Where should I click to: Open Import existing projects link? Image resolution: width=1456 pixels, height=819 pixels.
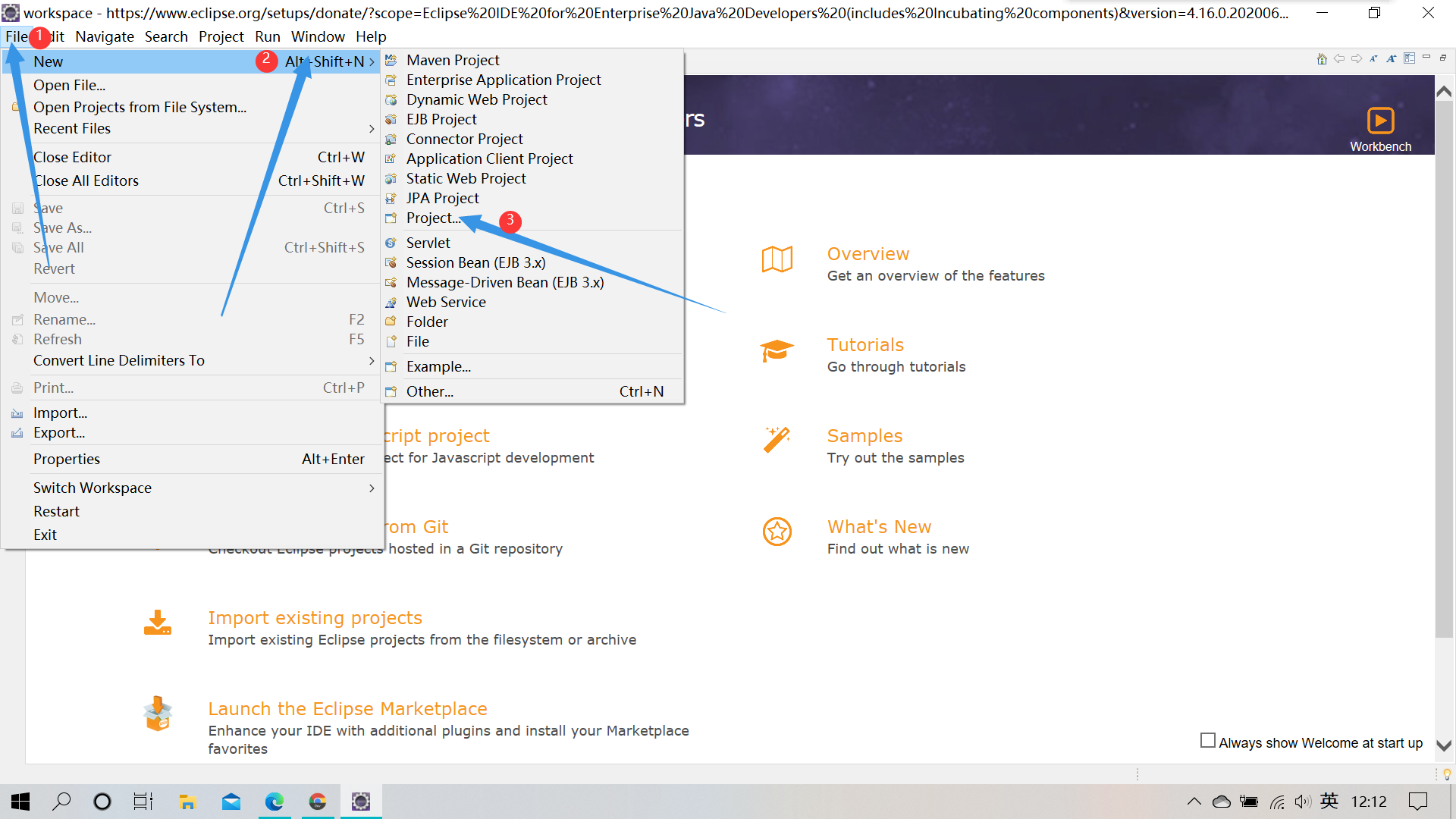[315, 618]
